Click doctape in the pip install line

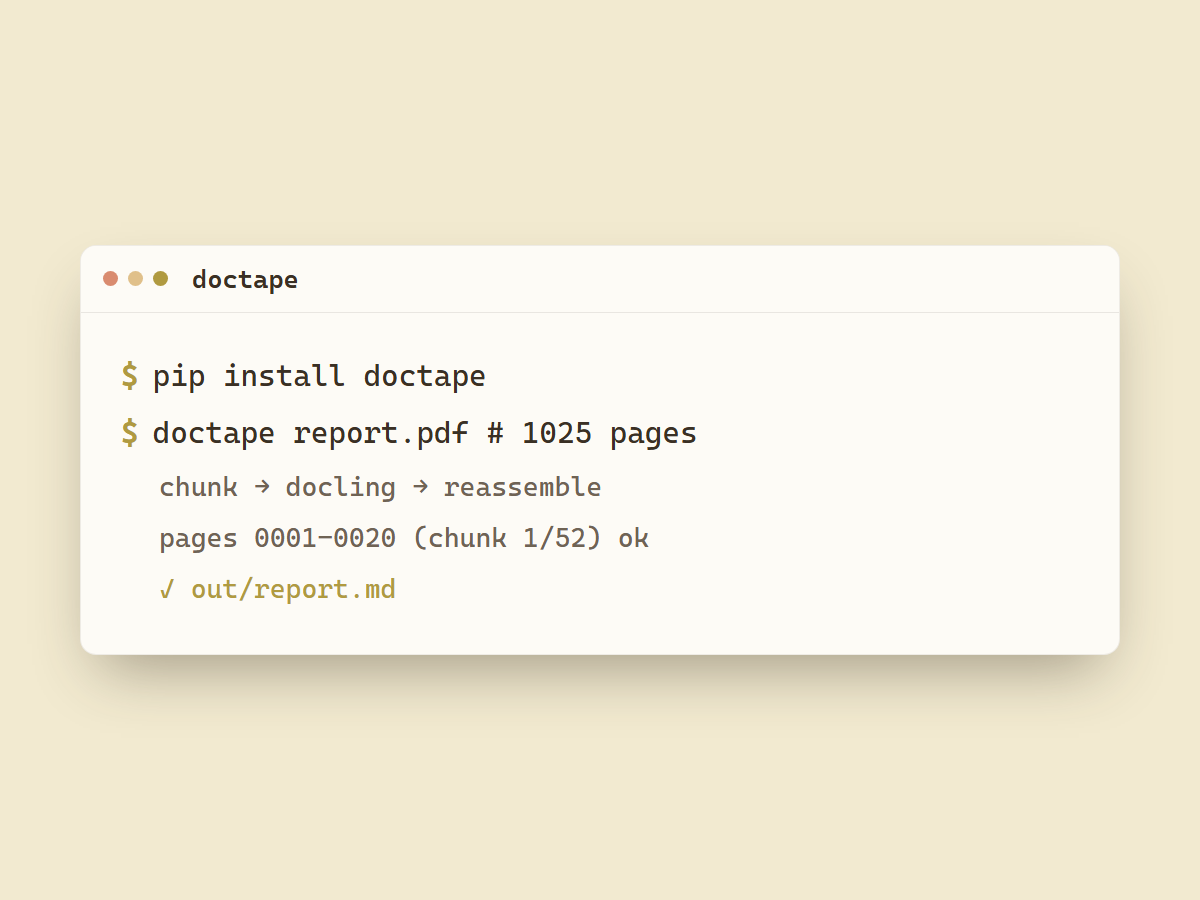[x=425, y=377]
